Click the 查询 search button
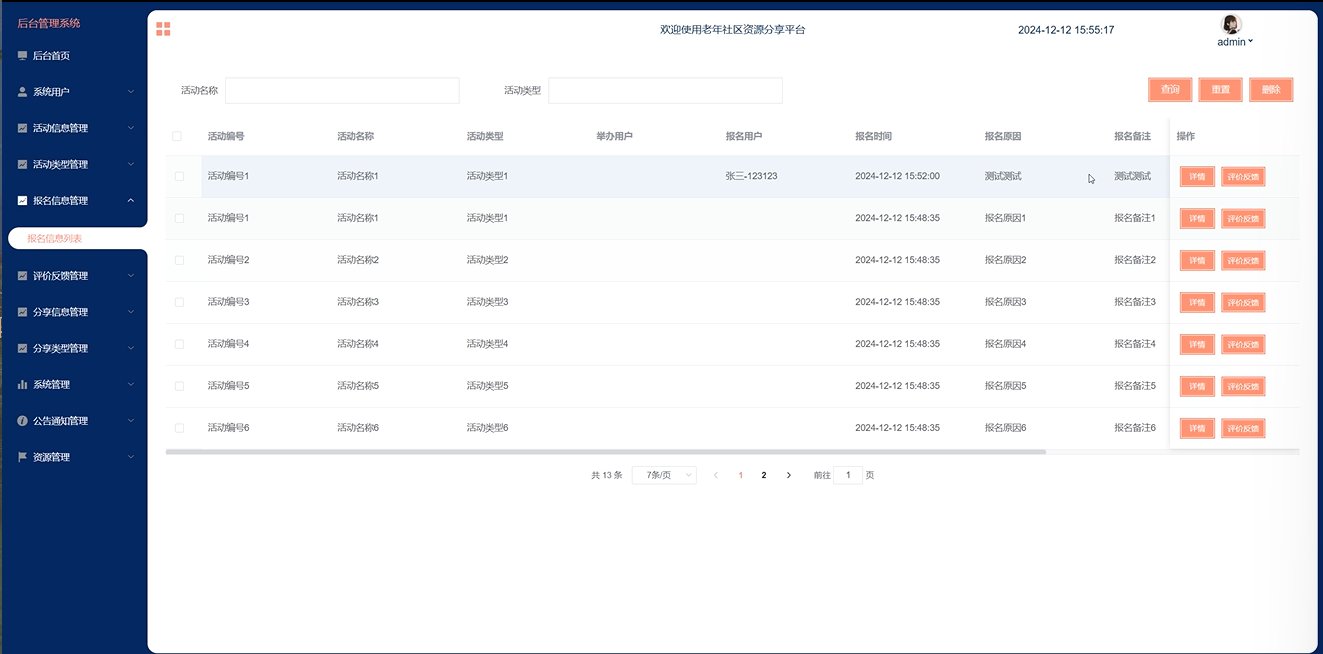 coord(1170,90)
